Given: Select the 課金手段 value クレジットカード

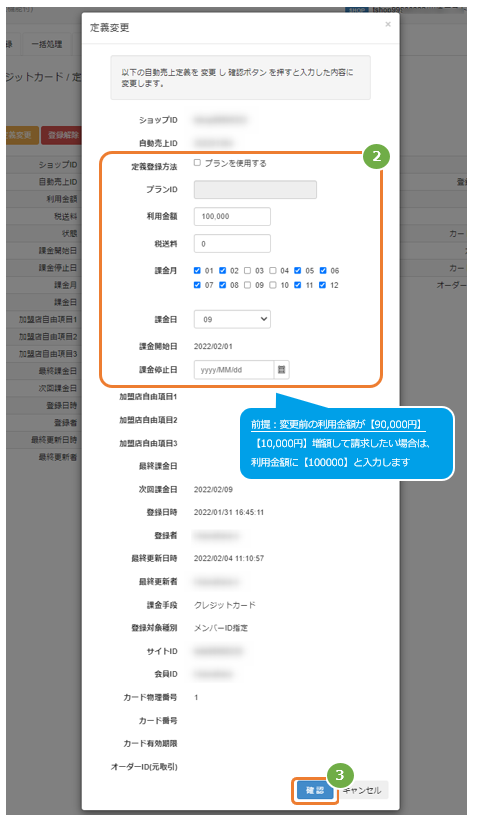Looking at the screenshot, I should tap(225, 605).
